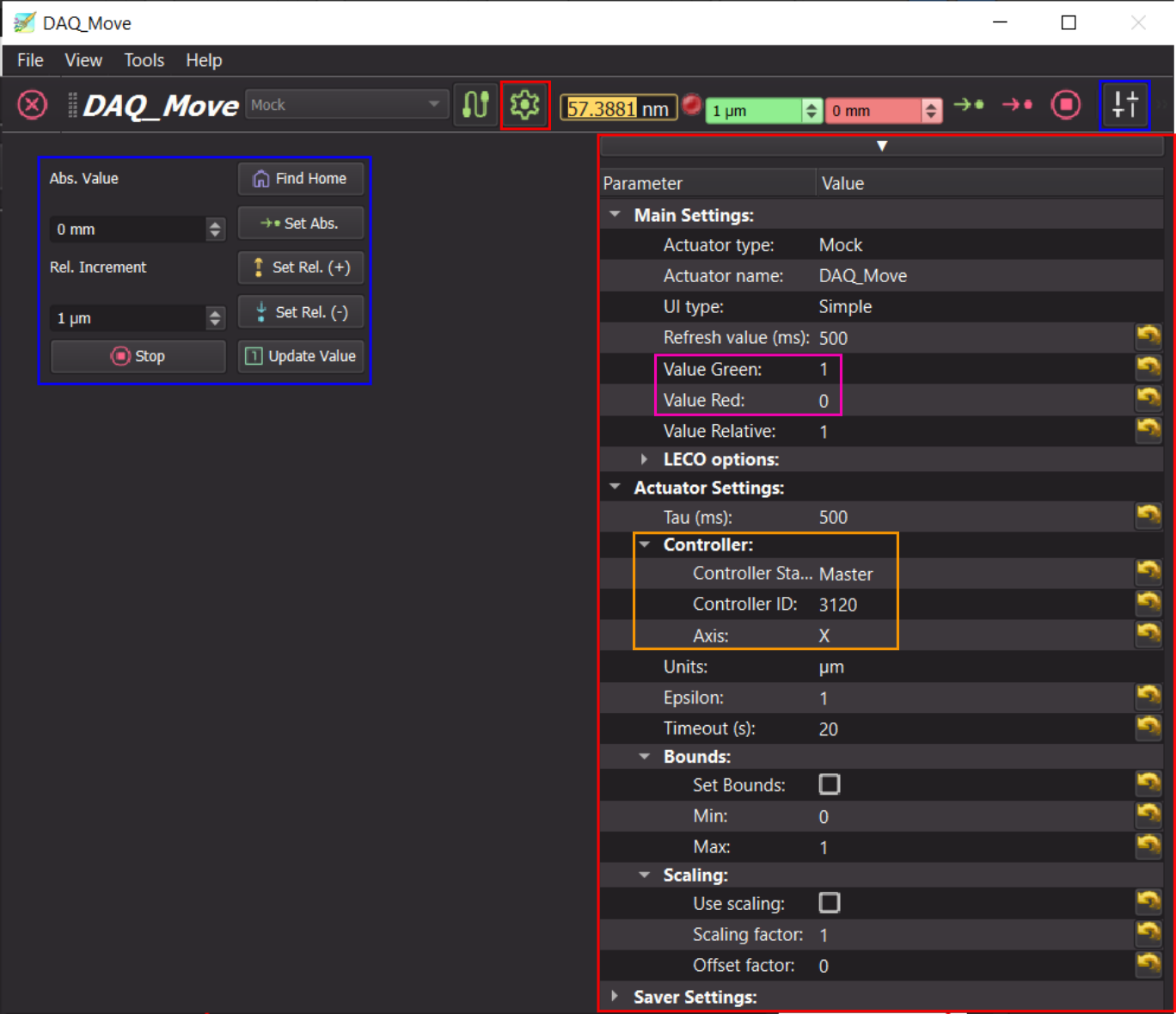Click the Update Value button
Viewport: 1176px width, 1014px height.
coord(300,356)
